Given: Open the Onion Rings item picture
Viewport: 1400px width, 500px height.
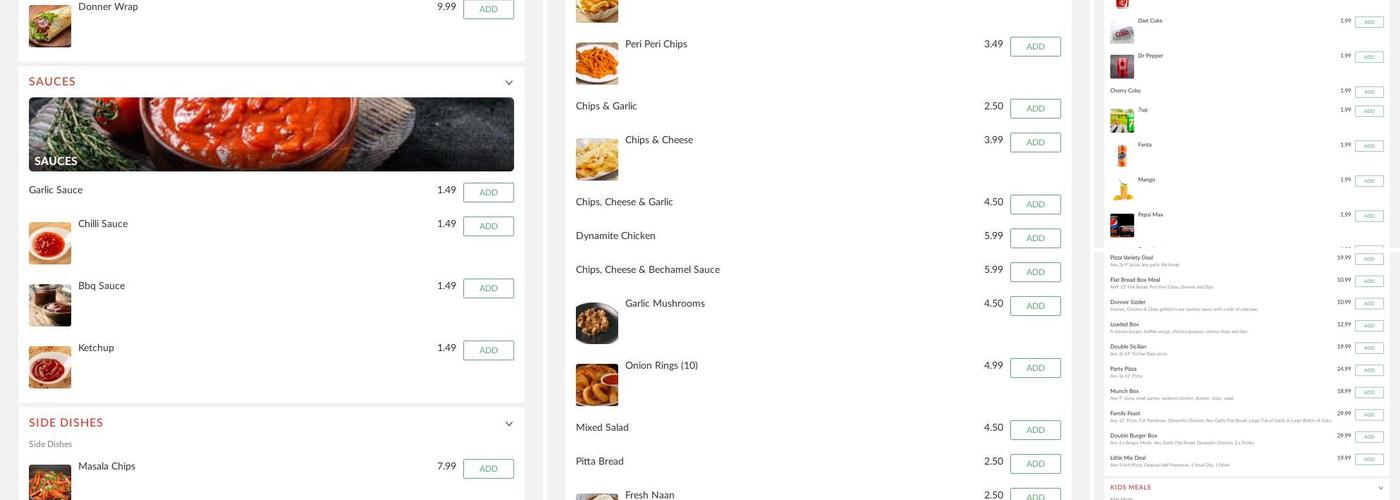Looking at the screenshot, I should tap(597, 385).
